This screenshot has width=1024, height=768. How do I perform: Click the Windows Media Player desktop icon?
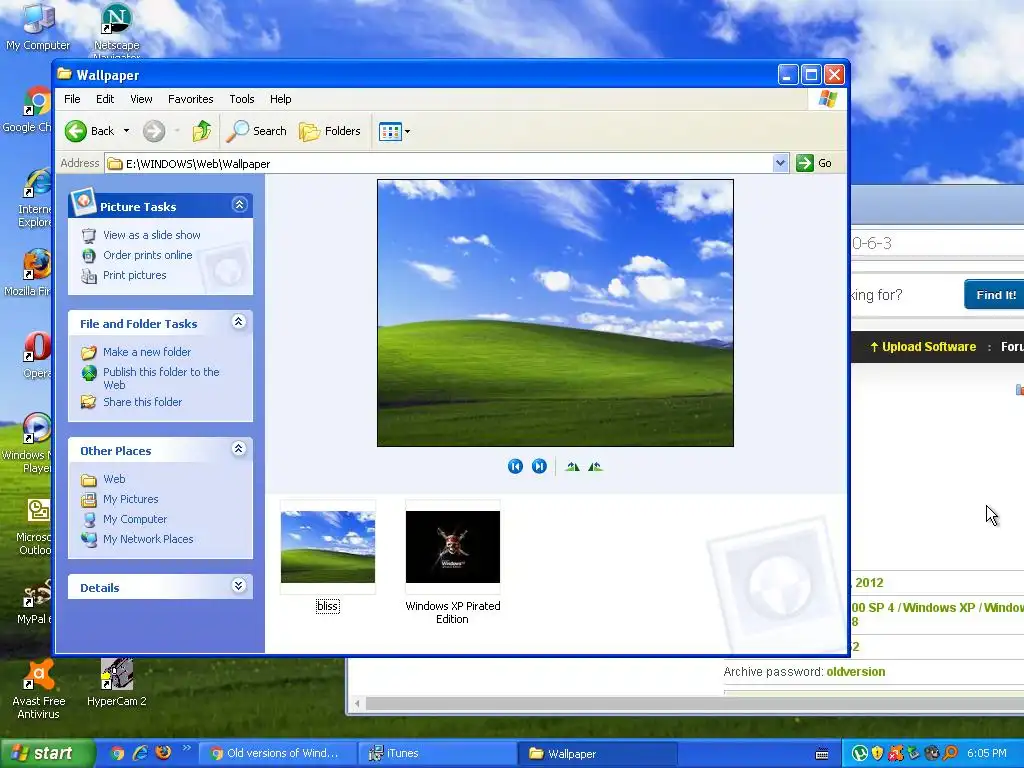(27, 443)
